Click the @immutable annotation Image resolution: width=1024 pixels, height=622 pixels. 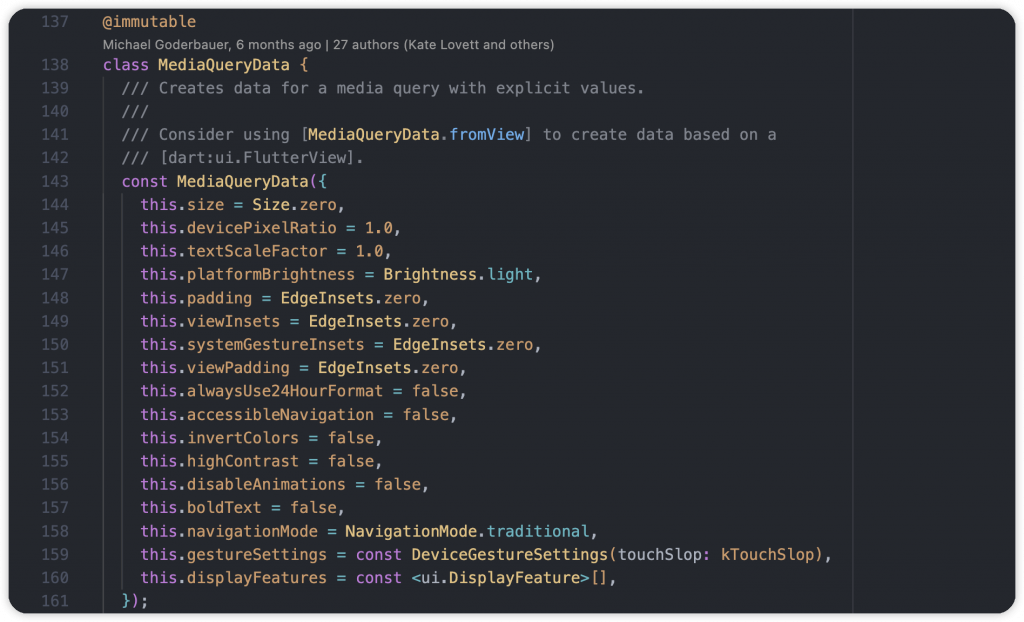149,21
